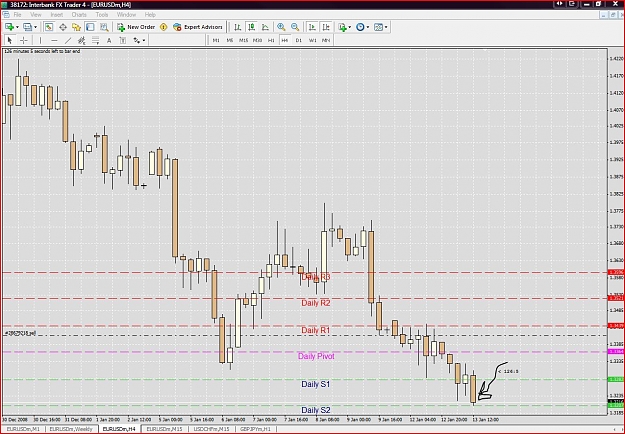This screenshot has height=434, width=625.
Task: Open the Data Window crosshair-target icon
Action: pos(63,27)
